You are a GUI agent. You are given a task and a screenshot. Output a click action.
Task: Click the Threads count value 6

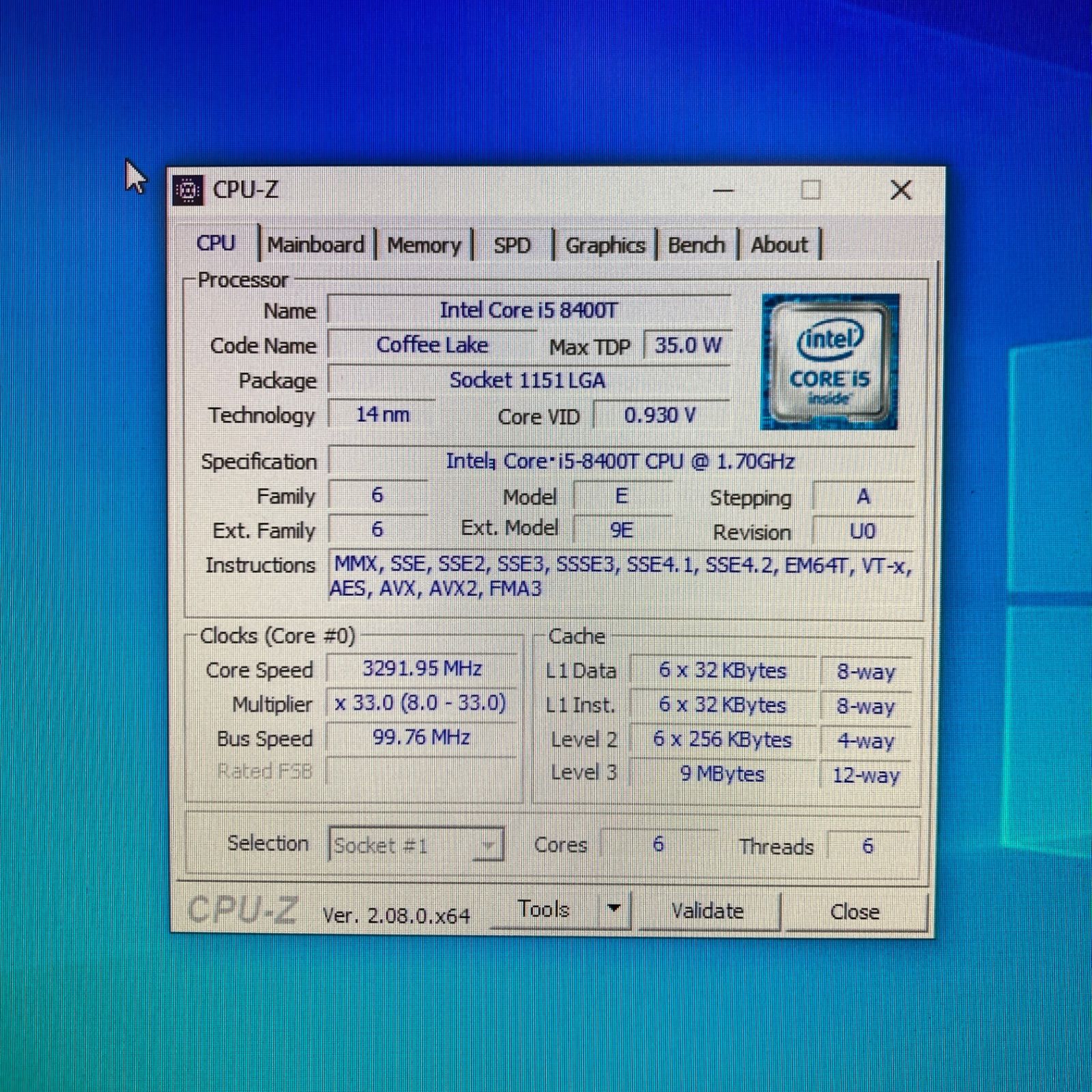(x=867, y=846)
